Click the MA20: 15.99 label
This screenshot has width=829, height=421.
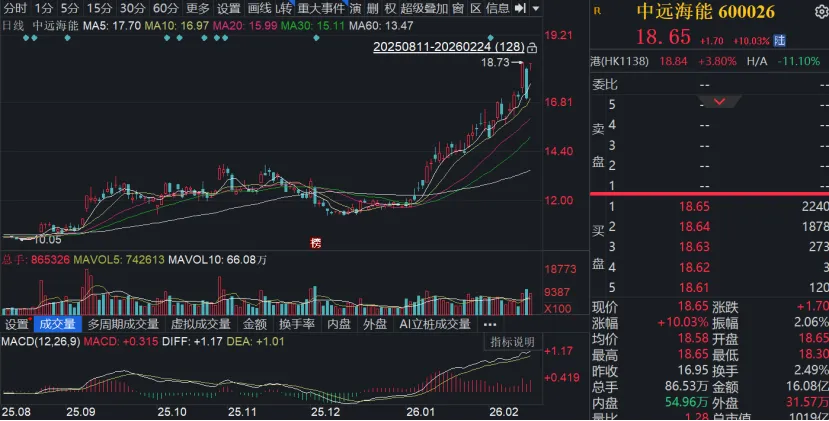pos(245,25)
